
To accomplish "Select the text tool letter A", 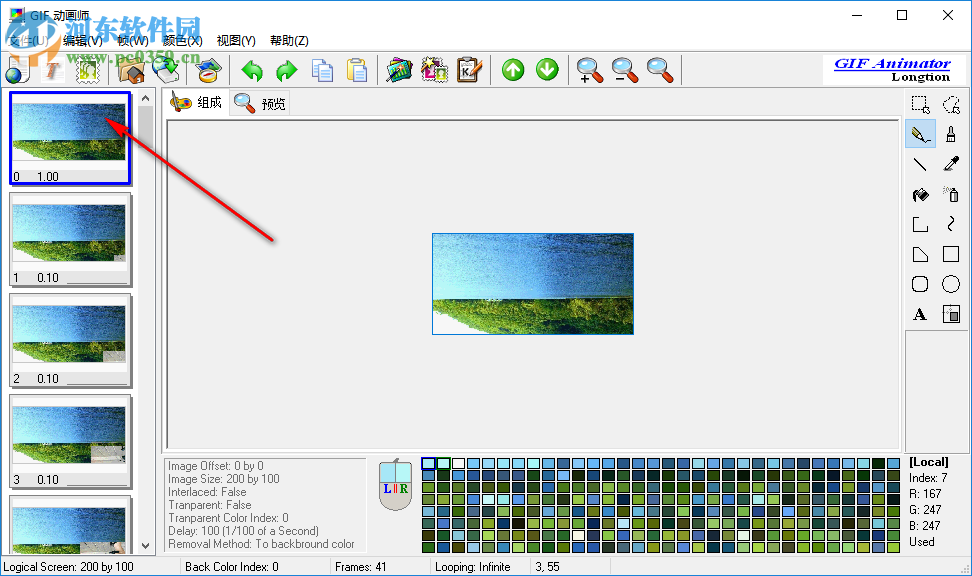I will pyautogui.click(x=920, y=314).
